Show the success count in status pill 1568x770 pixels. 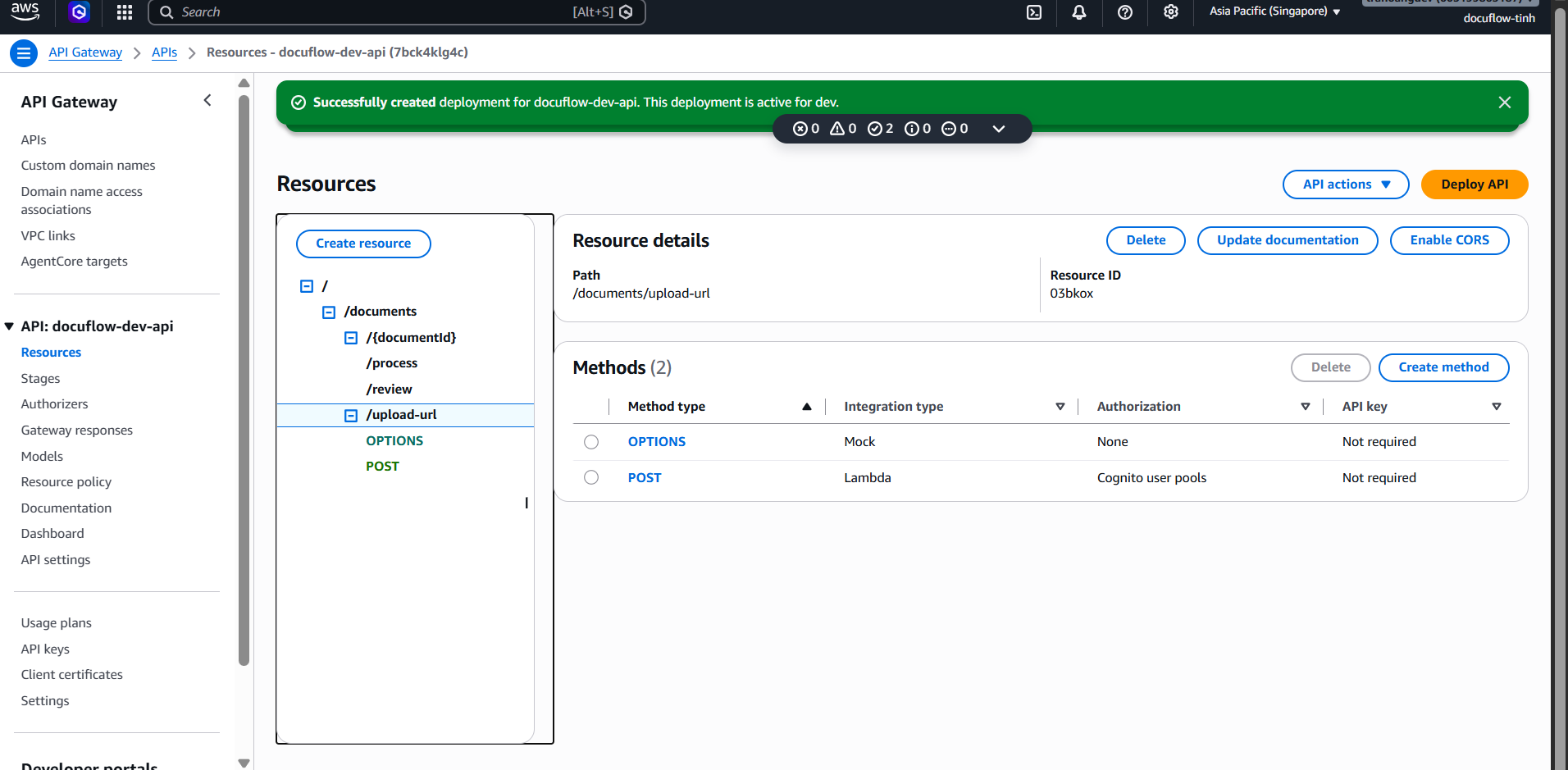click(x=880, y=129)
